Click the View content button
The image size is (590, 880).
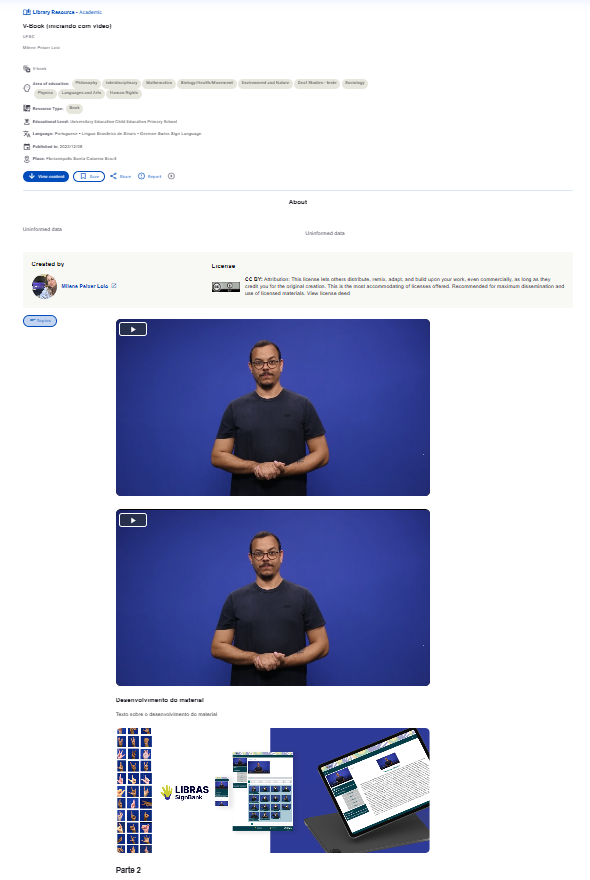(46, 176)
